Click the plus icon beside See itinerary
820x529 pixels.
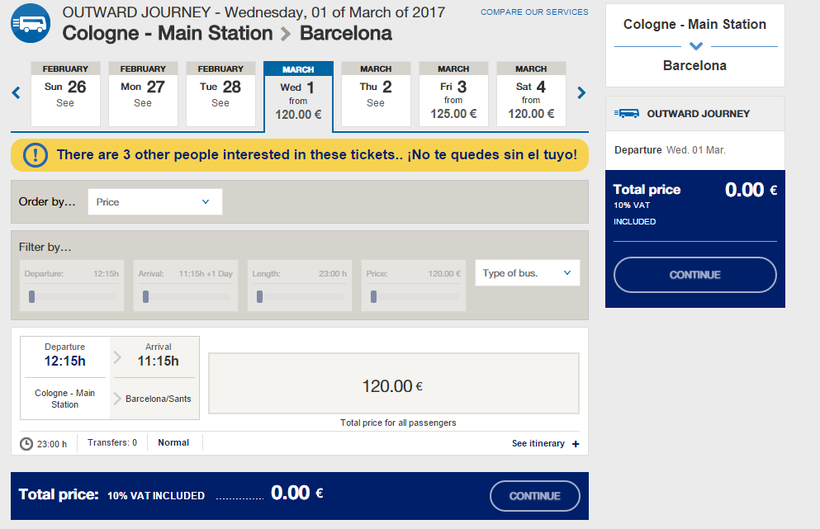576,444
